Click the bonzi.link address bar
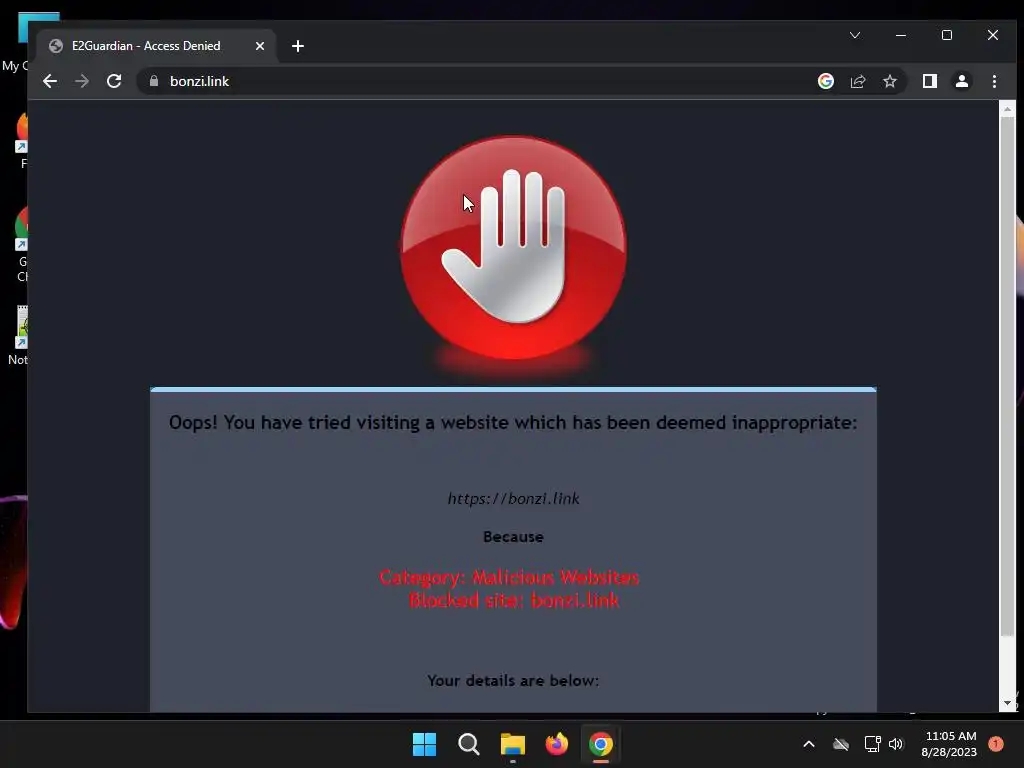 pyautogui.click(x=483, y=81)
